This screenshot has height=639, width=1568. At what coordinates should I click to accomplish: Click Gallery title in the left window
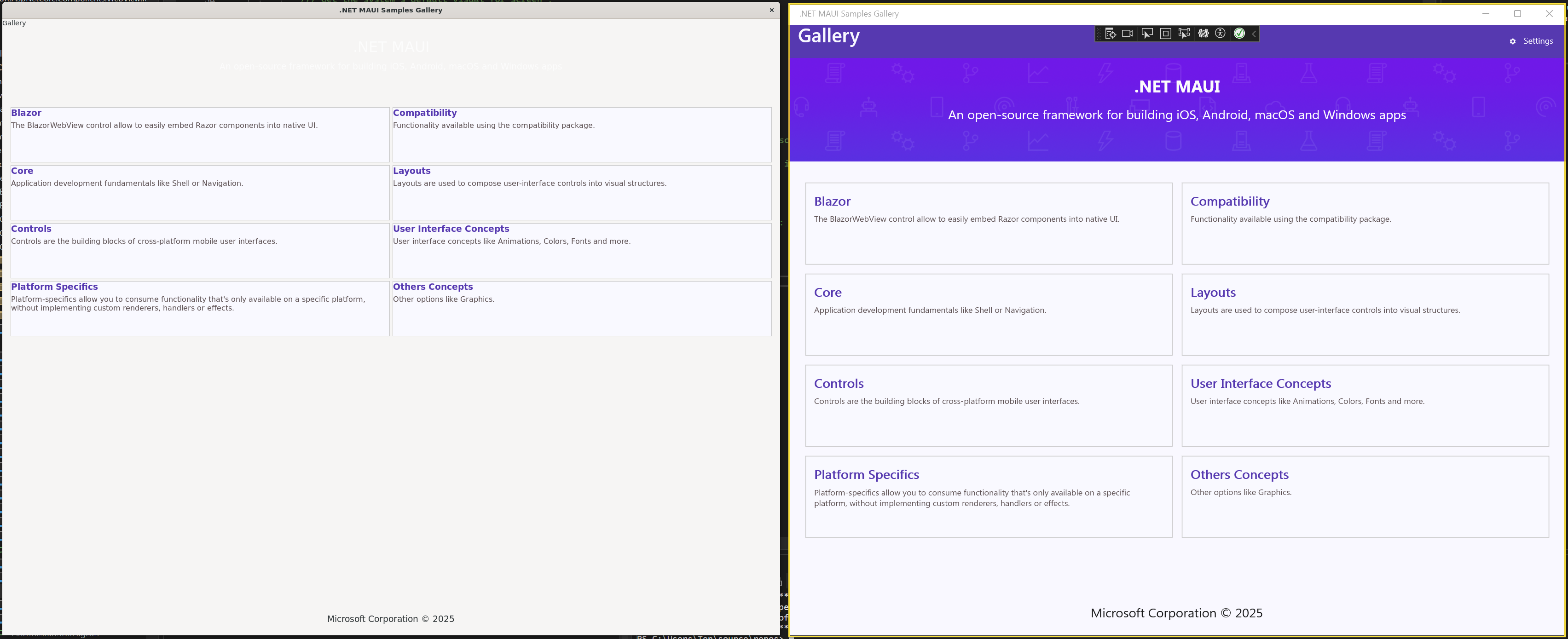14,23
